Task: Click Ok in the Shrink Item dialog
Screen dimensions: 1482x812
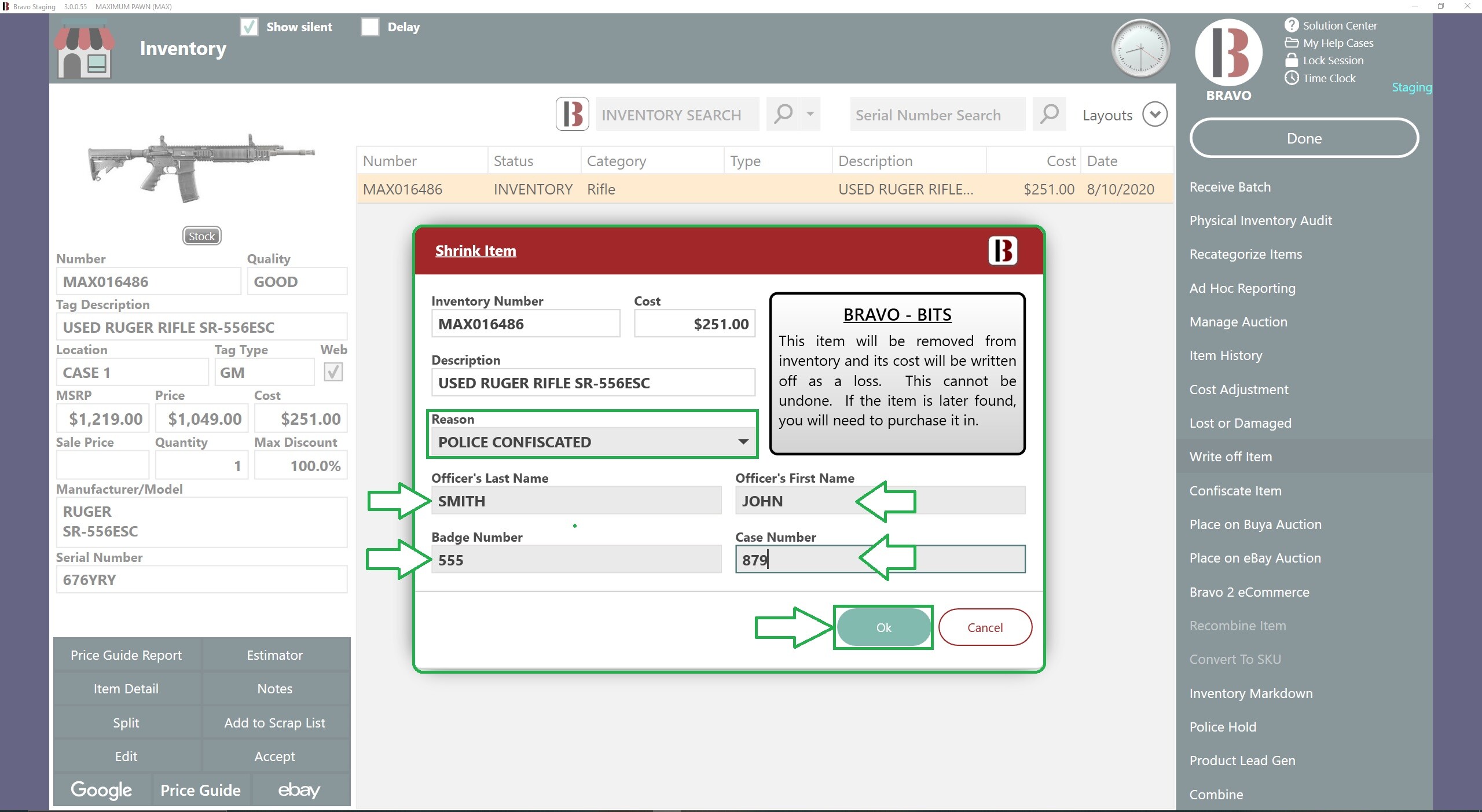Action: click(x=883, y=627)
